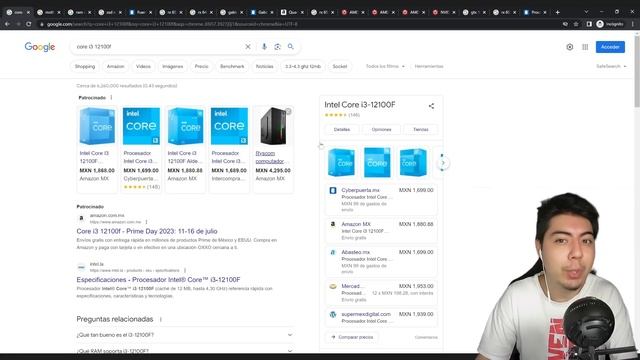Click the Acceder sign-in button
Screen dimensions: 640x360
point(610,47)
